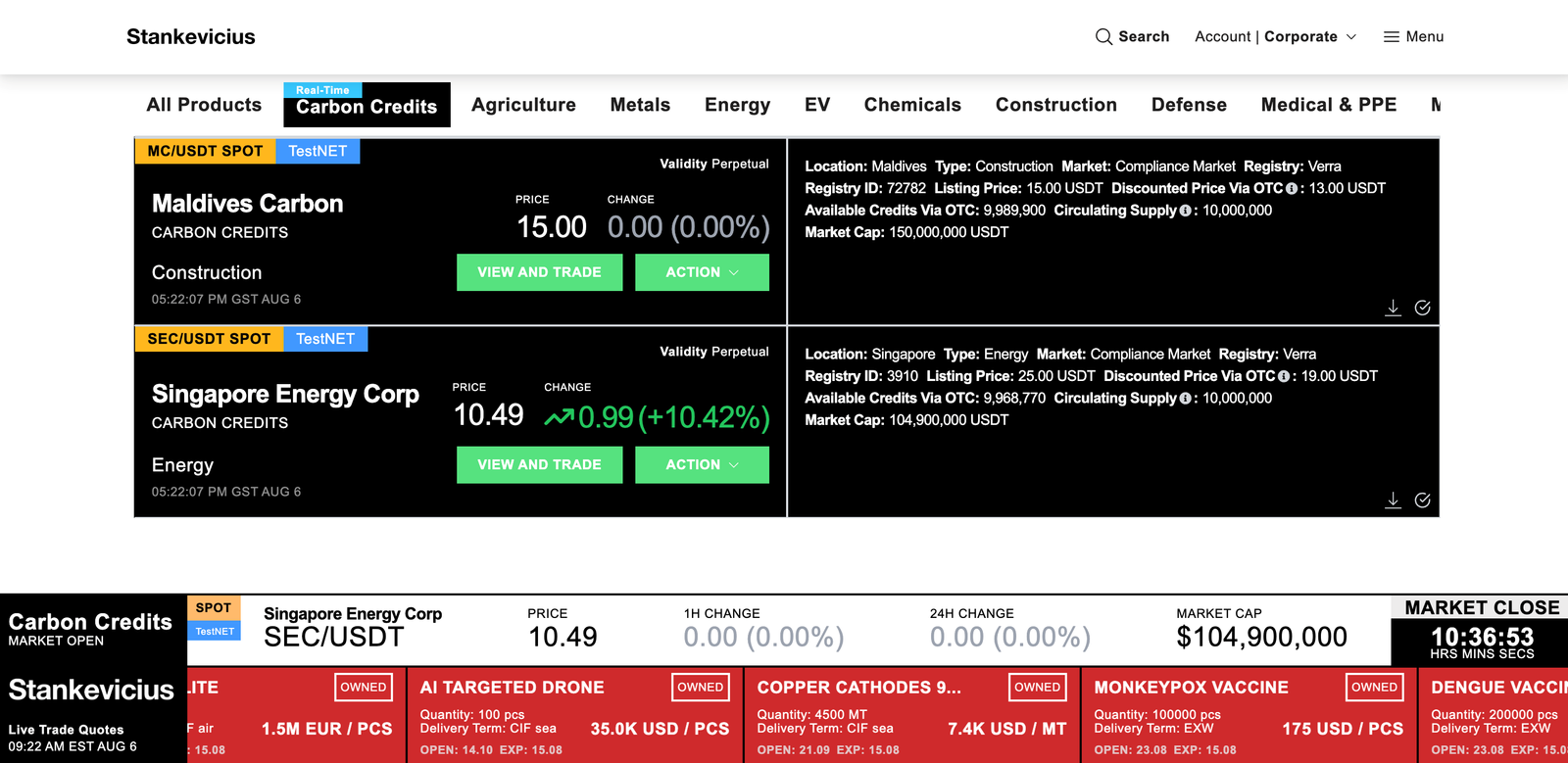Screen dimensions: 1568x763
Task: Click info icon beside Maldives Discounted Price
Action: pyautogui.click(x=1292, y=189)
